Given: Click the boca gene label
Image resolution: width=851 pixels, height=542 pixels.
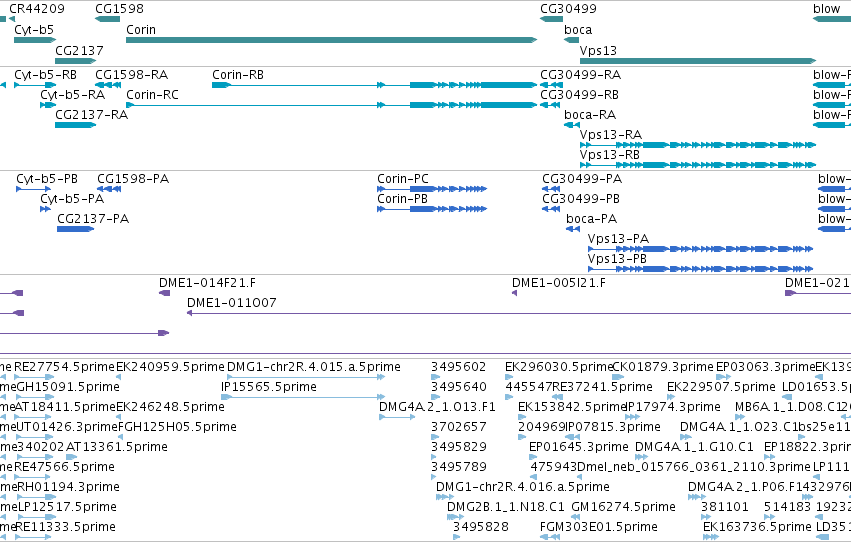Looking at the screenshot, I should point(578,30).
